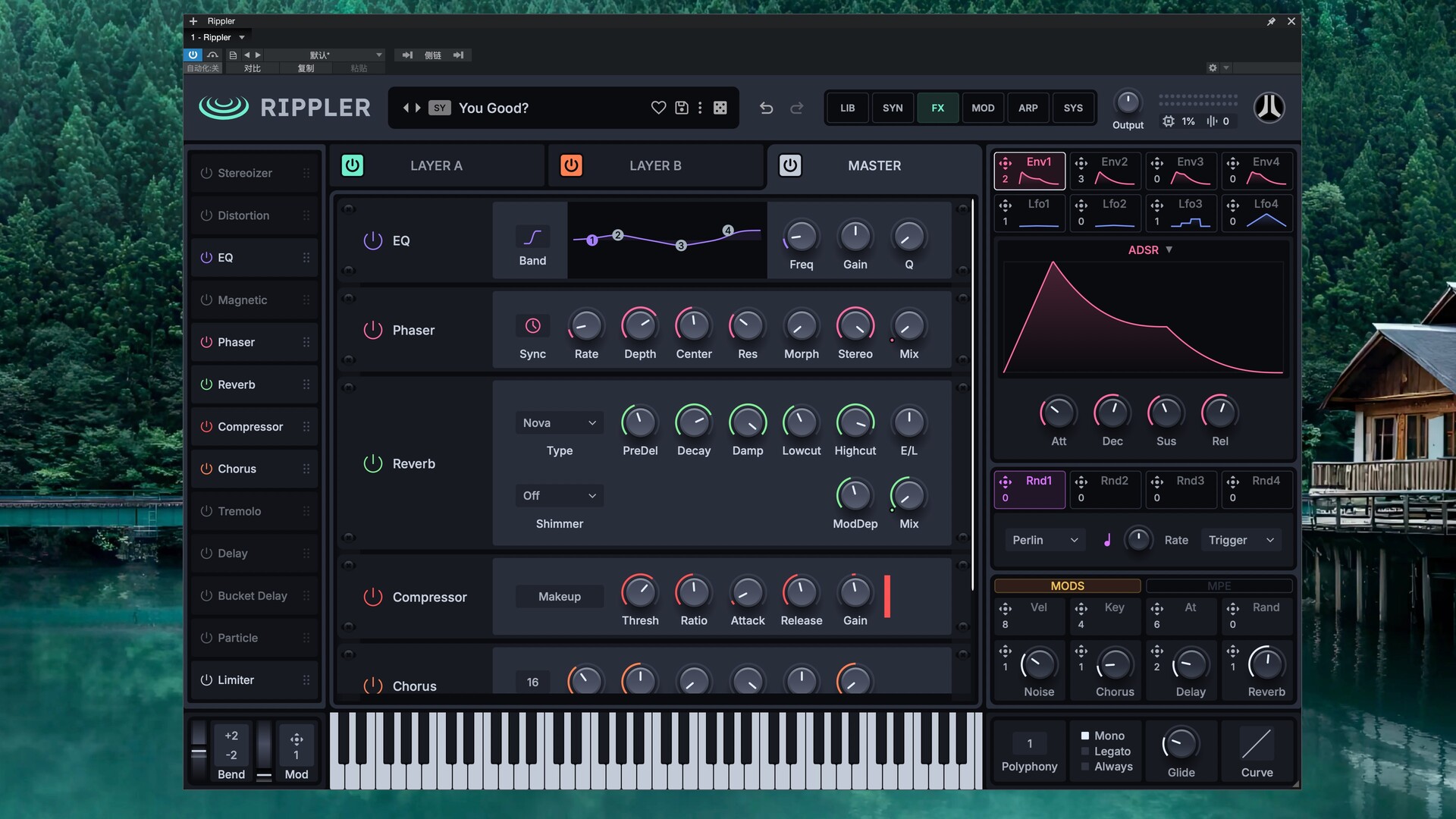Image resolution: width=1456 pixels, height=819 pixels.
Task: Open the Shimmer Off dropdown
Action: pyautogui.click(x=559, y=496)
